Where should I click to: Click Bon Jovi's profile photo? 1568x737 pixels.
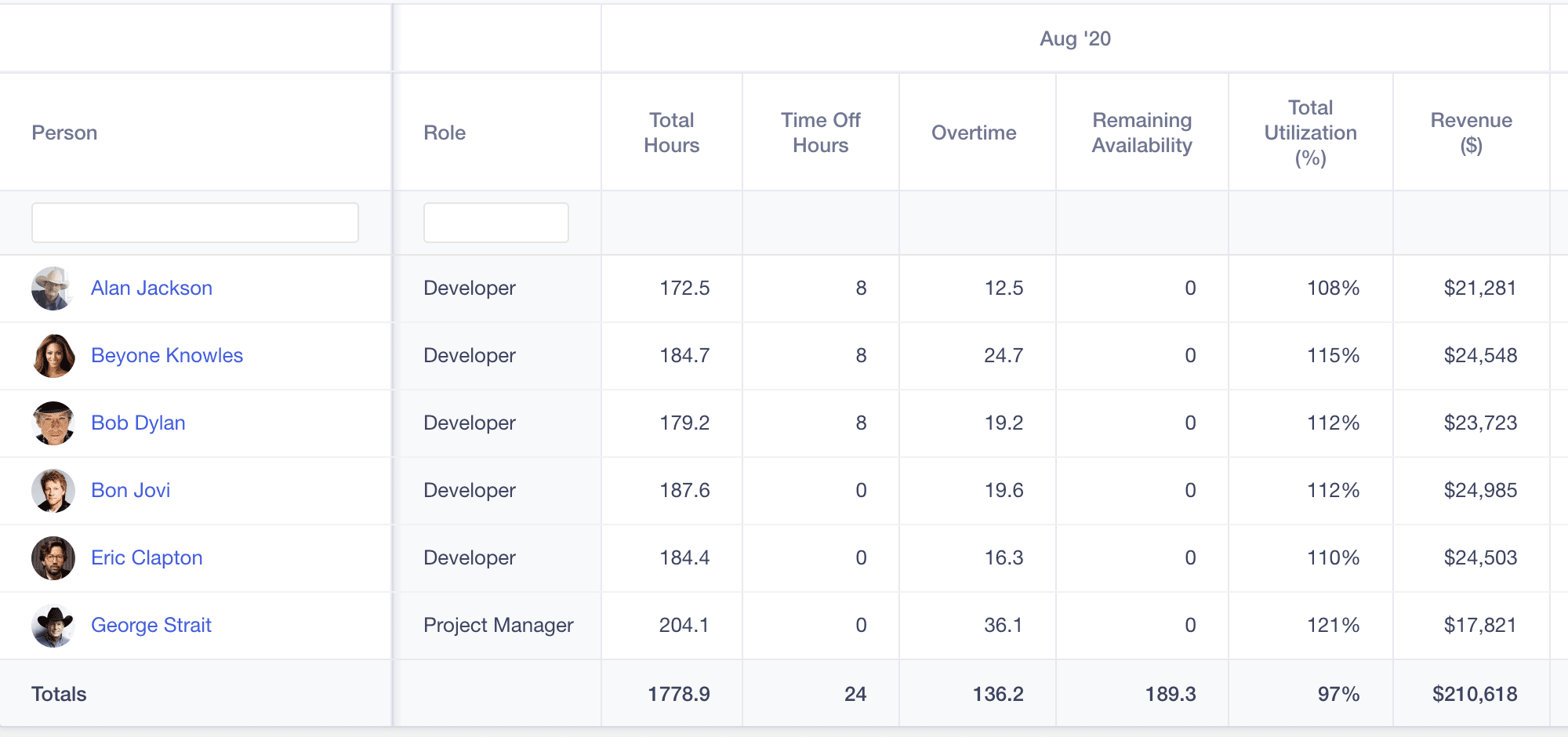[53, 491]
